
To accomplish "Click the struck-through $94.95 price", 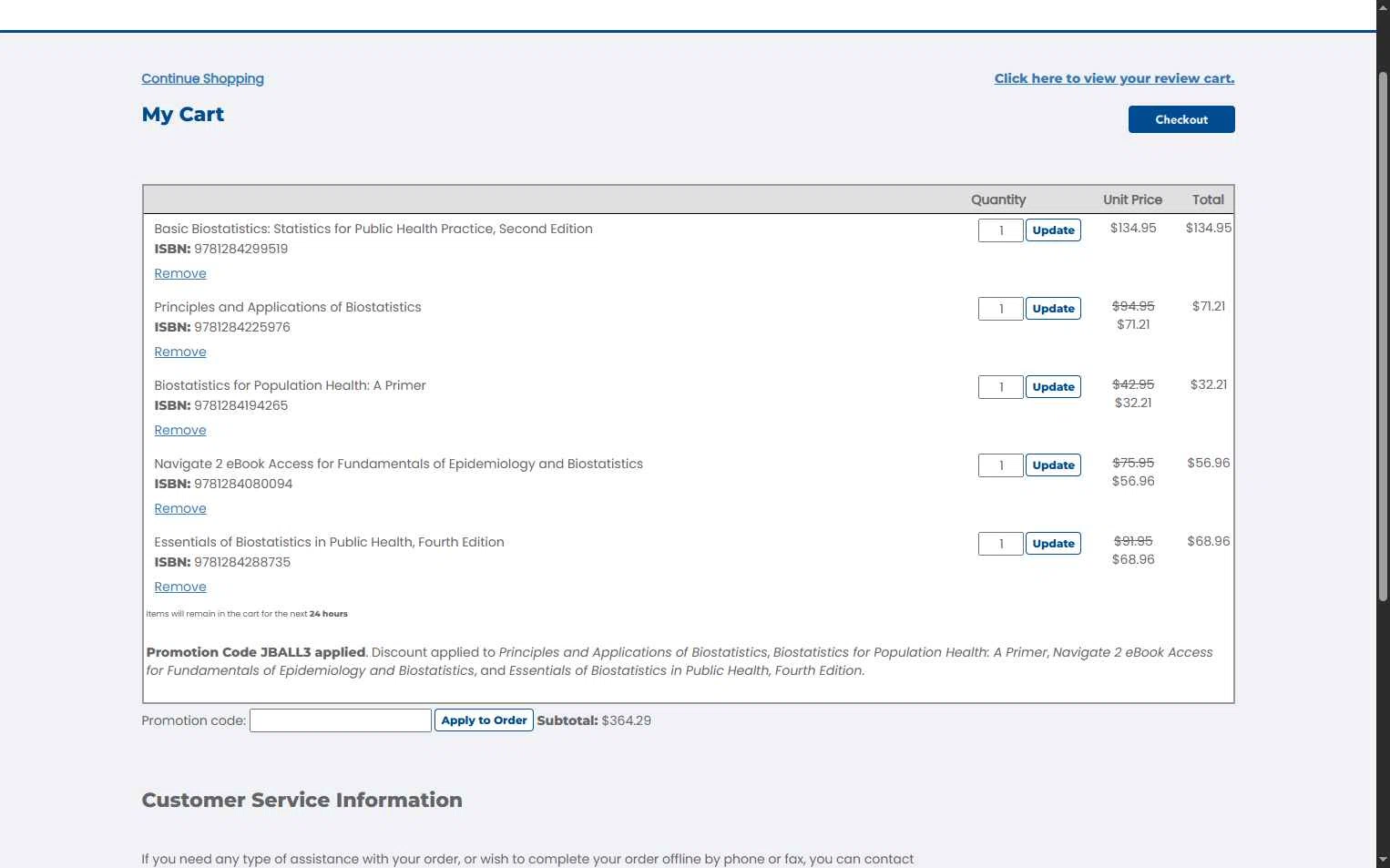I will click(x=1133, y=306).
